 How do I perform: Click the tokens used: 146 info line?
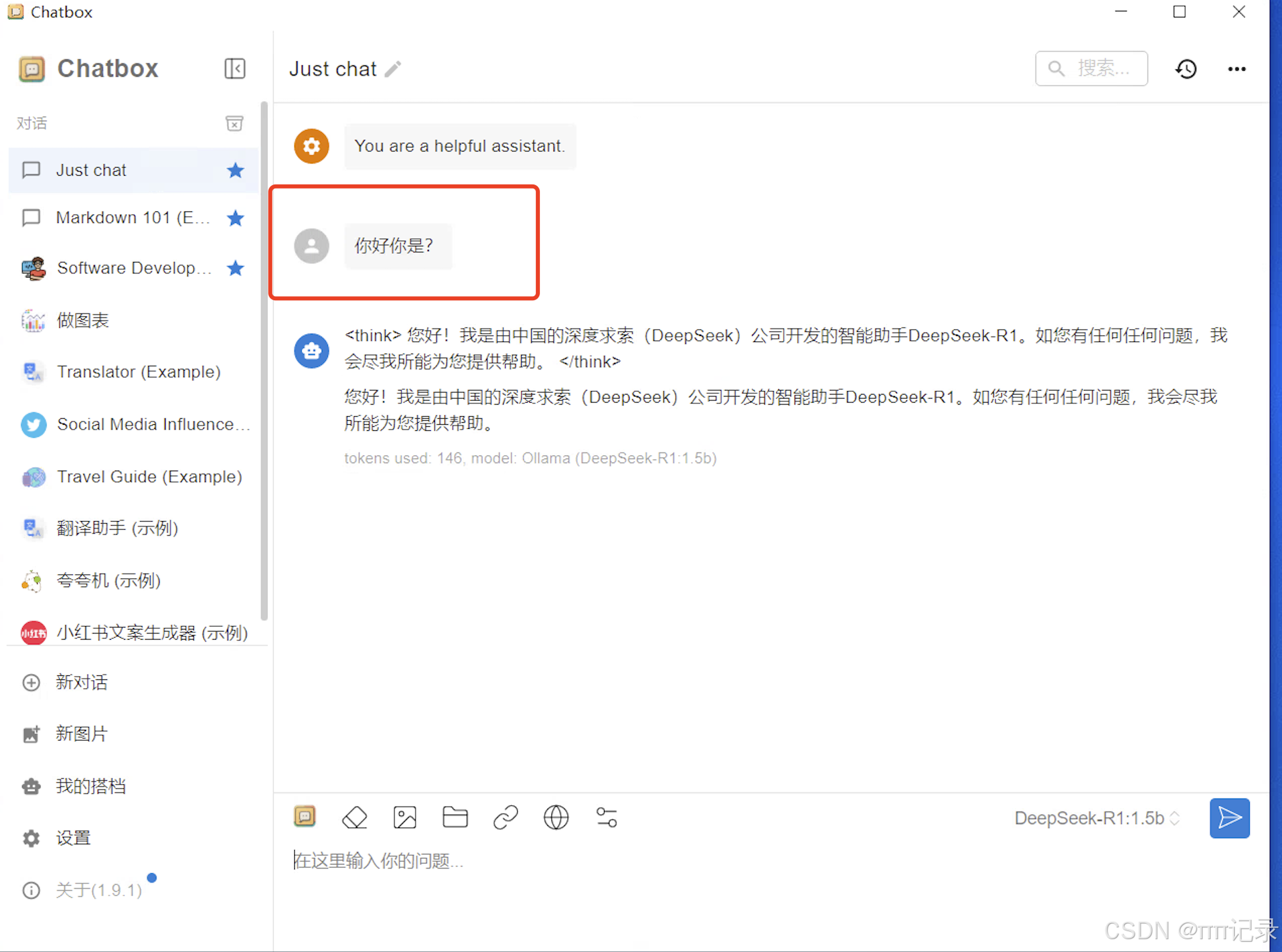(x=531, y=458)
